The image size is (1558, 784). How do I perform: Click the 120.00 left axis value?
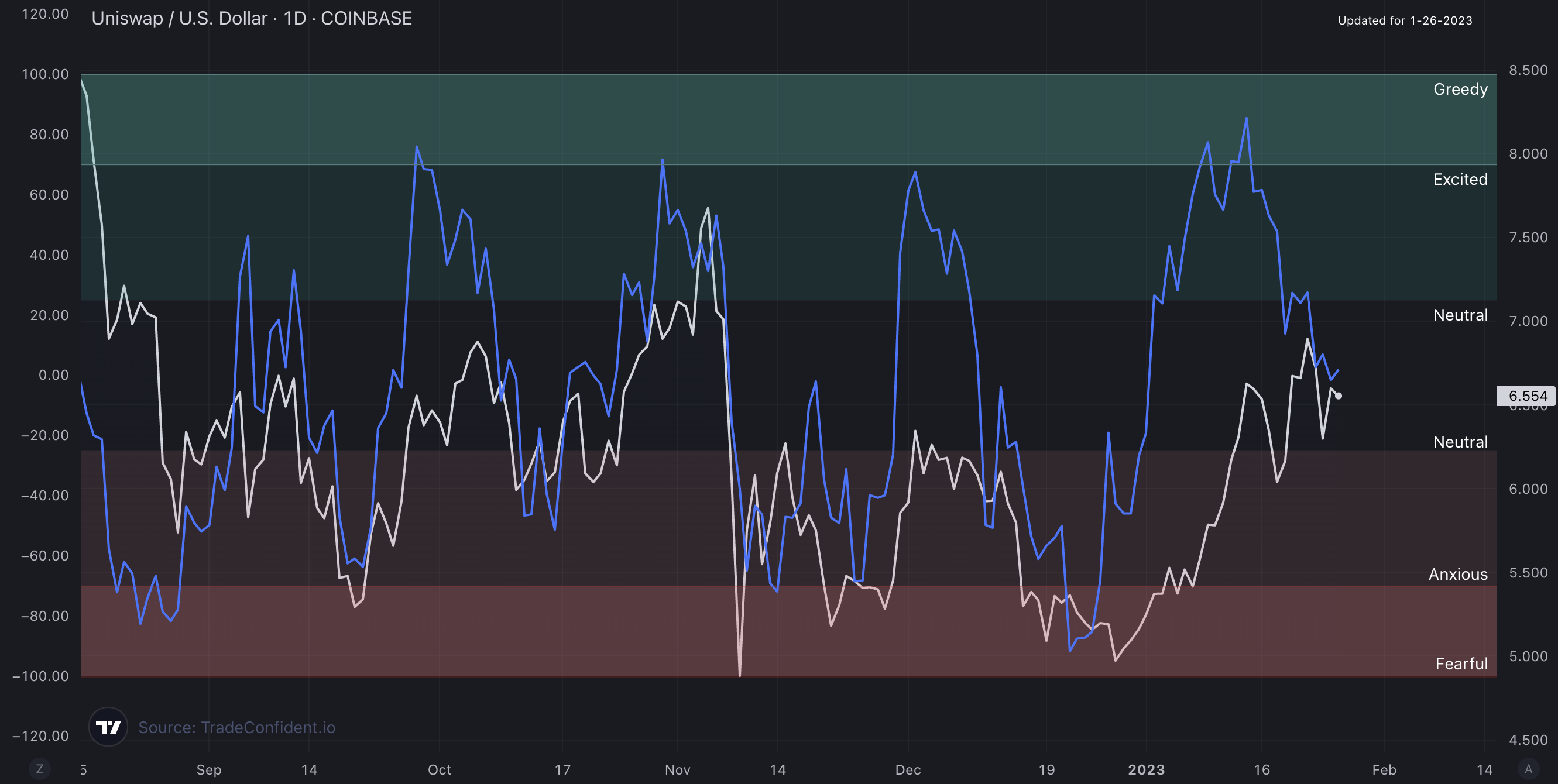(46, 14)
